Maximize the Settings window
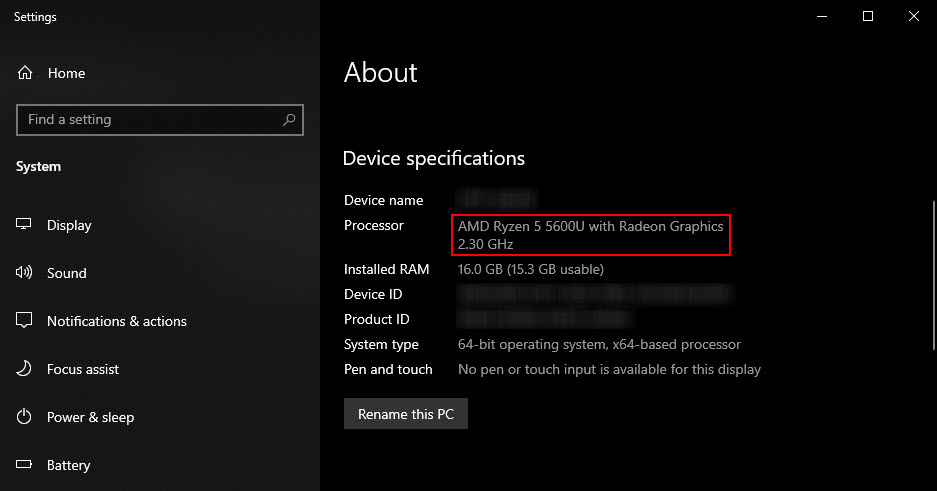Image resolution: width=937 pixels, height=491 pixels. coord(868,16)
